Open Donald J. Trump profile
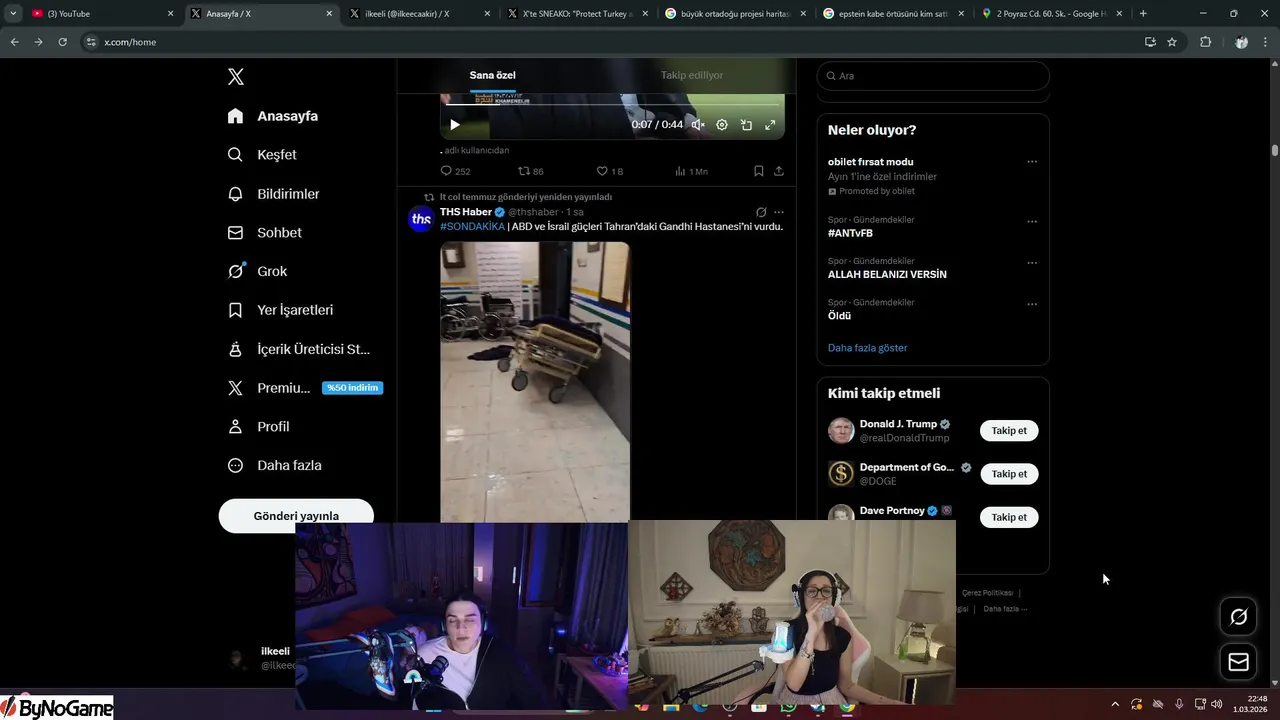 tap(898, 424)
